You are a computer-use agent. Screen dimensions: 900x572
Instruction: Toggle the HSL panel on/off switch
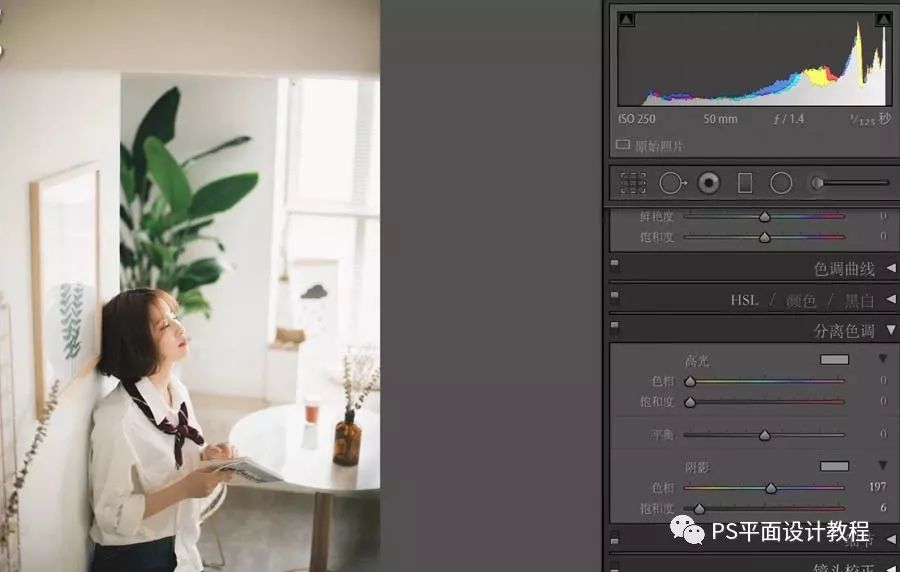615,297
